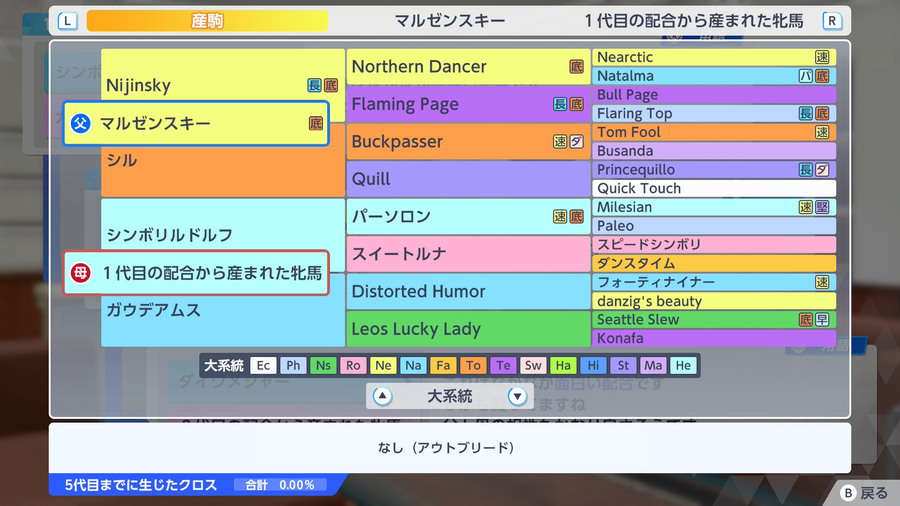
Task: Click the 速 icon on Buckpasser
Action: point(560,141)
